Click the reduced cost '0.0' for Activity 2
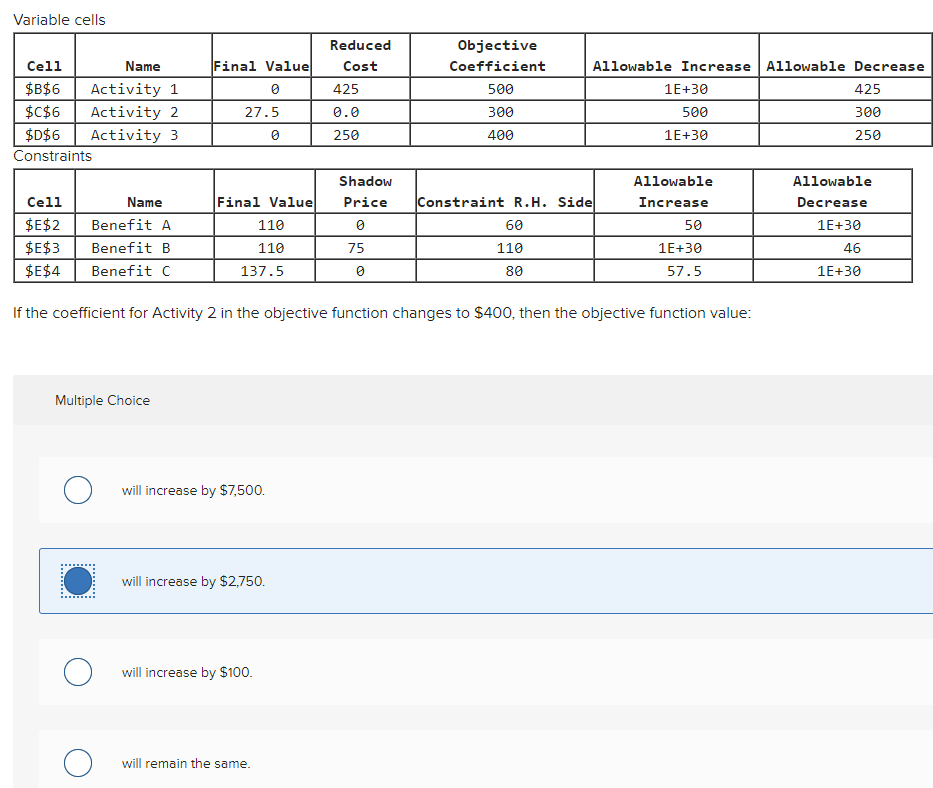 (346, 112)
